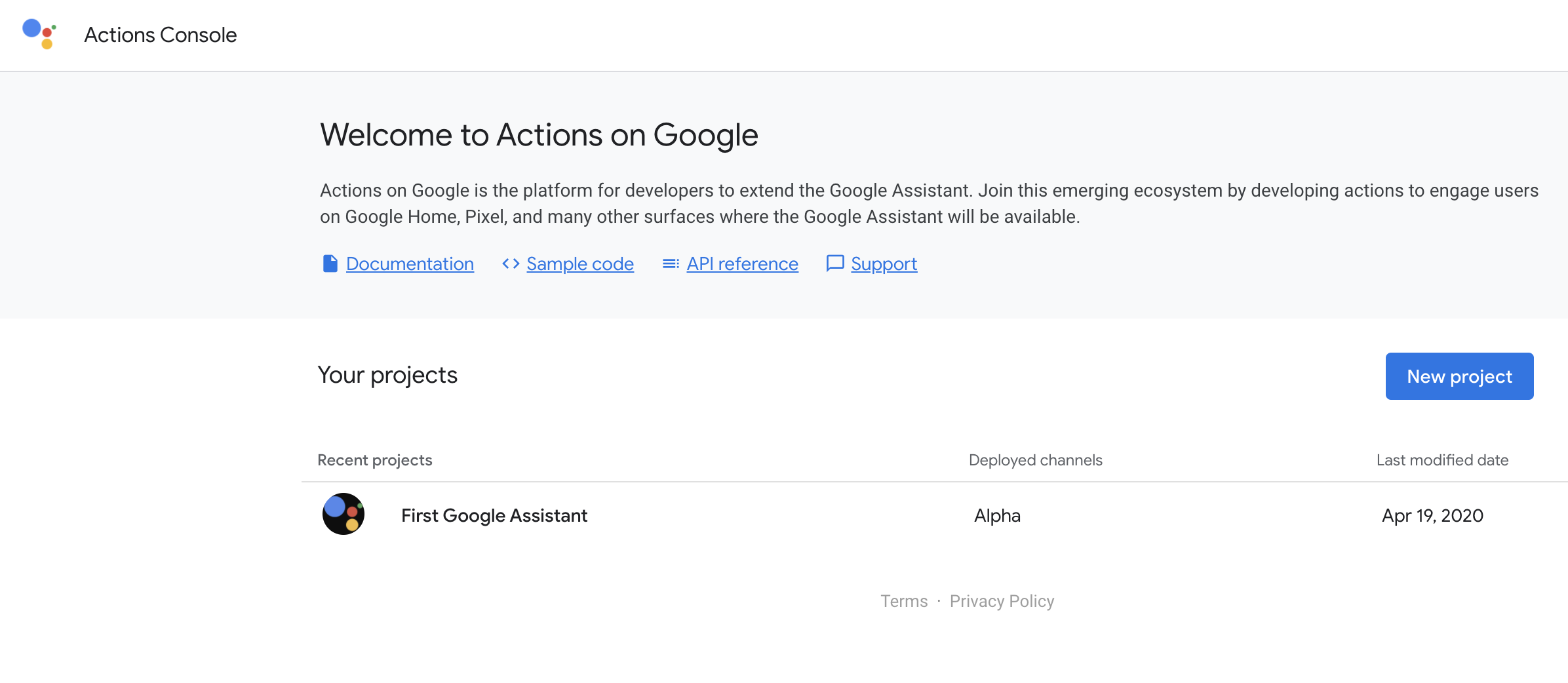Click the Support chat bubble icon

click(835, 263)
